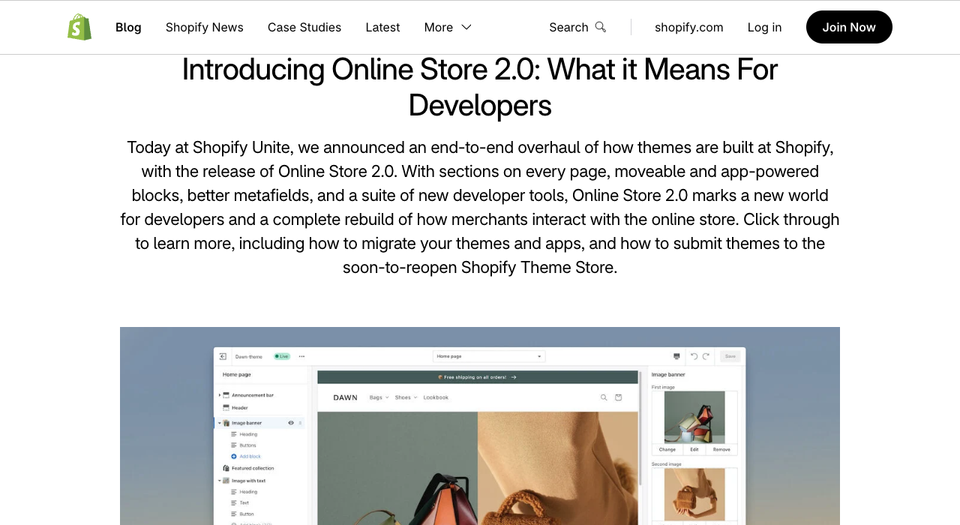
Task: Click the preview pane vertical scrollbar
Action: (640, 428)
